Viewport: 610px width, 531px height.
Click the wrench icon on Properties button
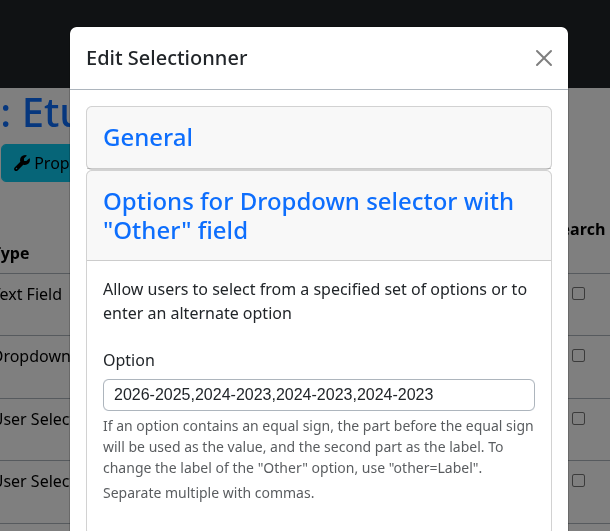click(22, 163)
